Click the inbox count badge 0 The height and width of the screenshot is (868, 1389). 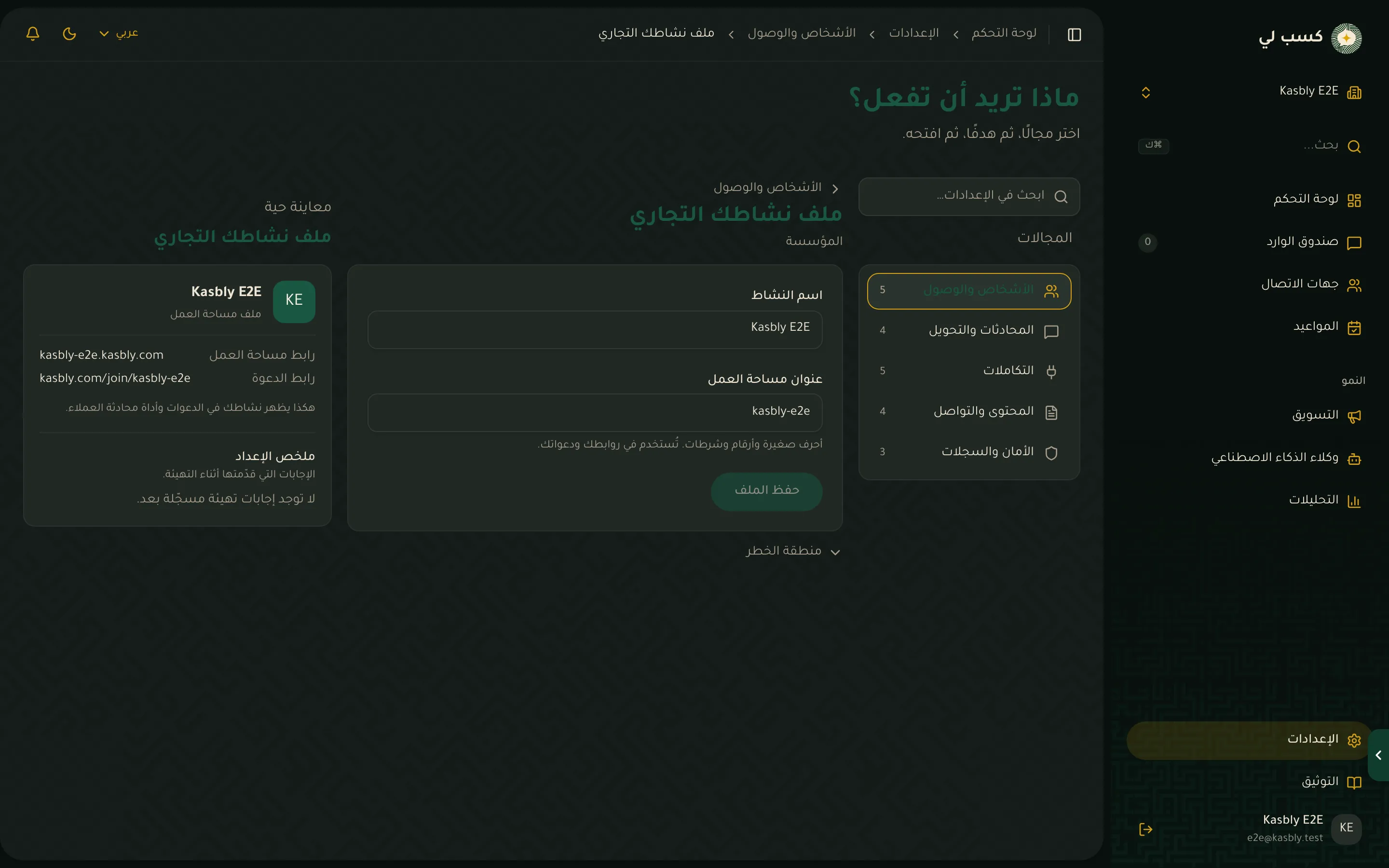click(x=1147, y=242)
